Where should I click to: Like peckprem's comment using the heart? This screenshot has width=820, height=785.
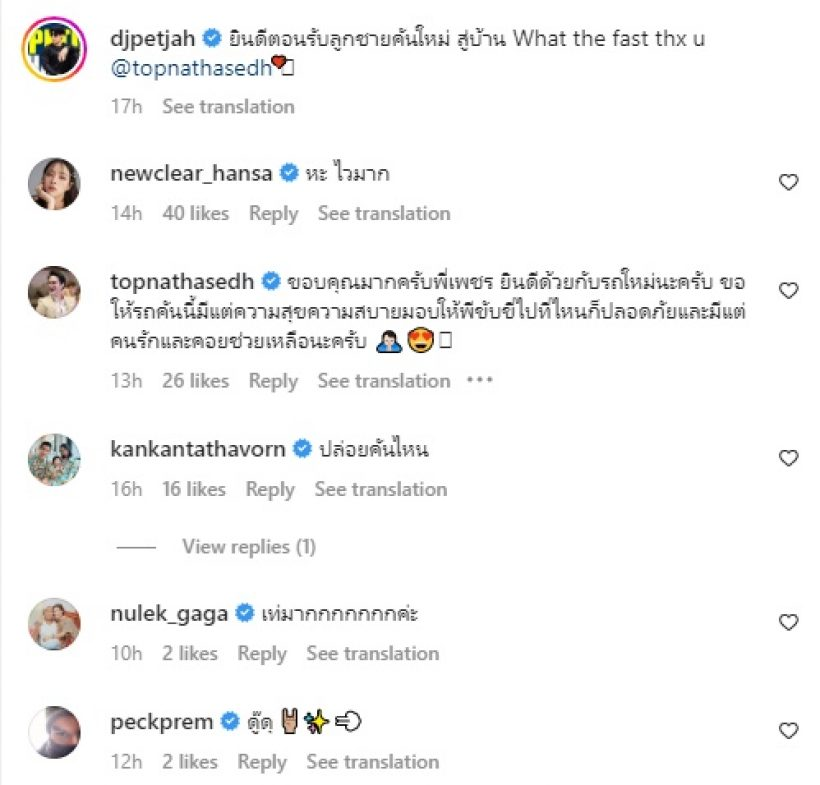(788, 731)
